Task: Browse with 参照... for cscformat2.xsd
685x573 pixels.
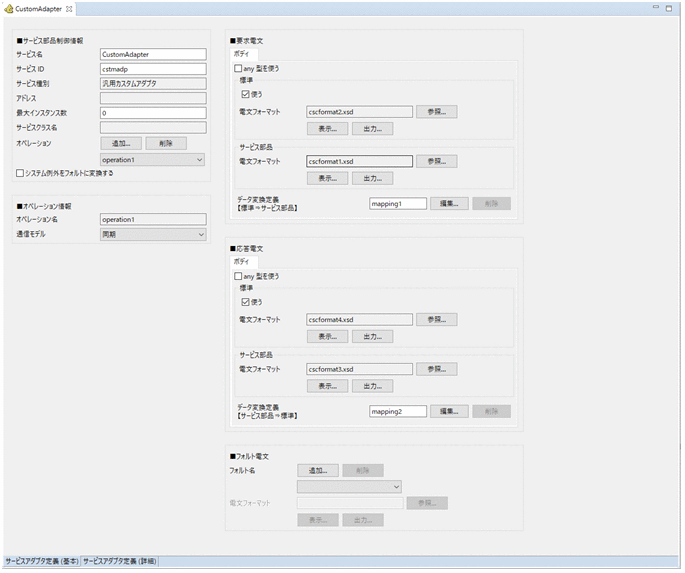Action: pyautogui.click(x=437, y=111)
